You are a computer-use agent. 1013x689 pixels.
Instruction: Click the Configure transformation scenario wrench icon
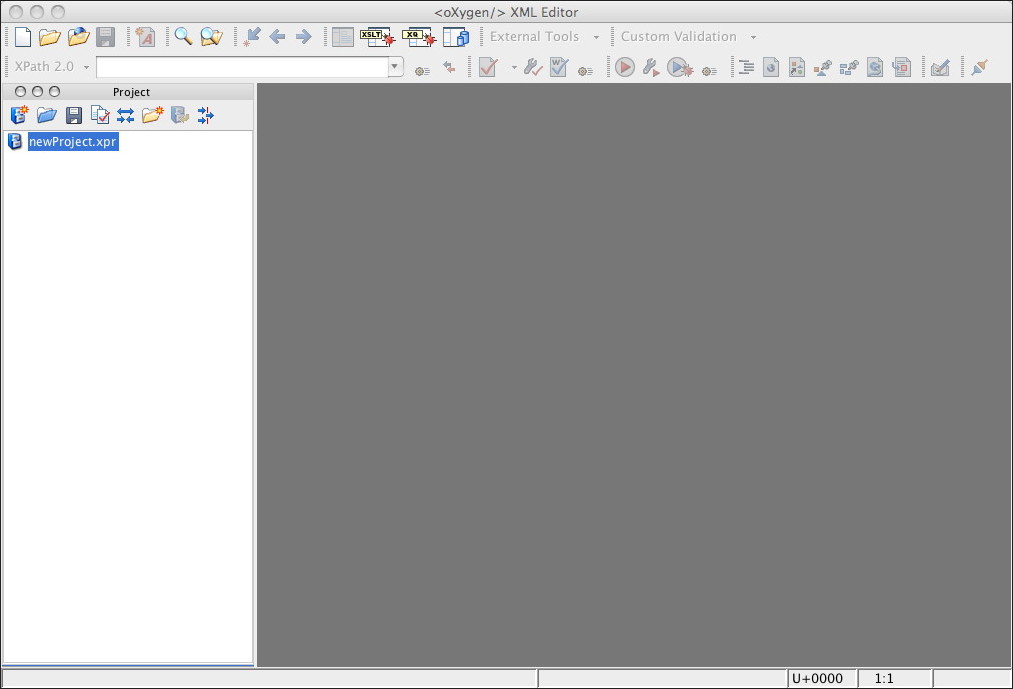tap(651, 67)
